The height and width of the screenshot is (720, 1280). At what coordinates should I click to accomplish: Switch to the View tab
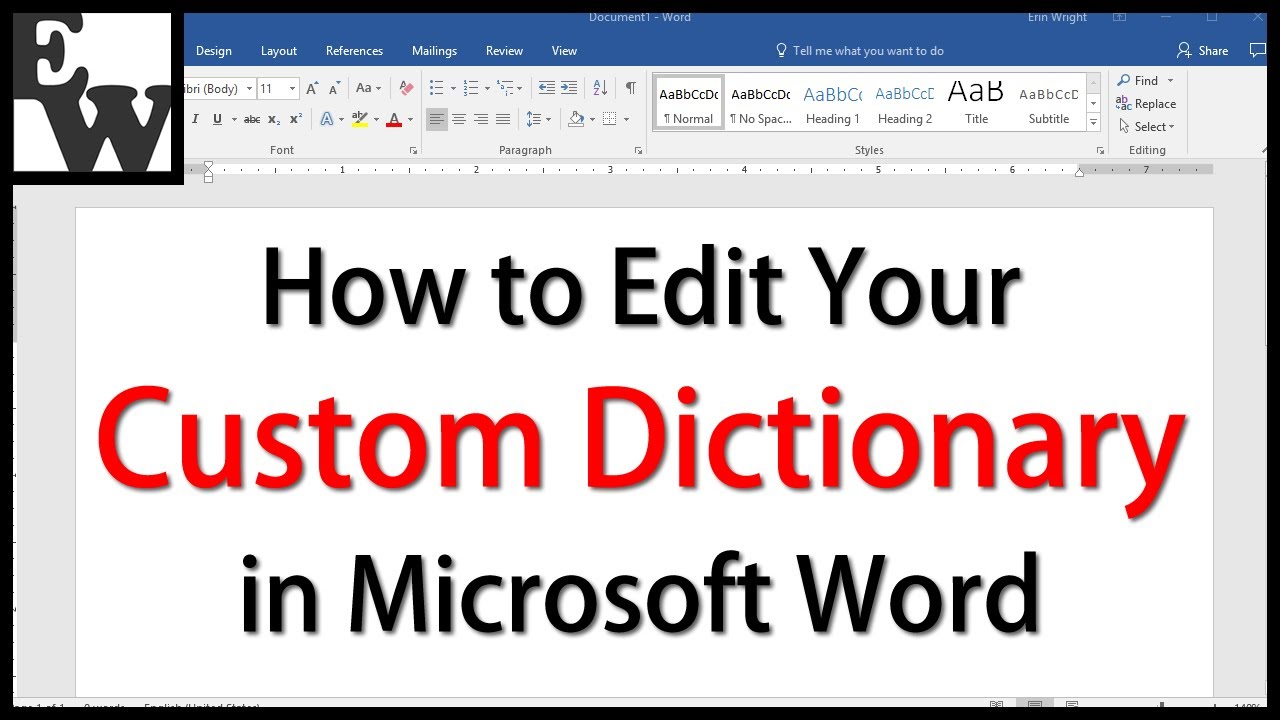point(564,51)
